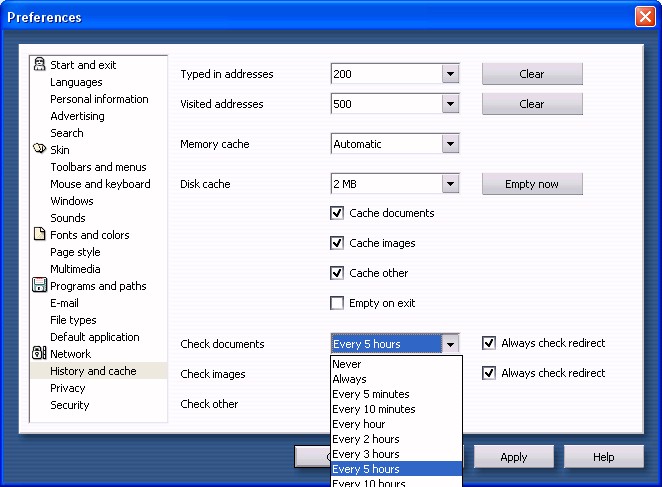
Task: Expand the Memory cache dropdown
Action: pos(450,144)
